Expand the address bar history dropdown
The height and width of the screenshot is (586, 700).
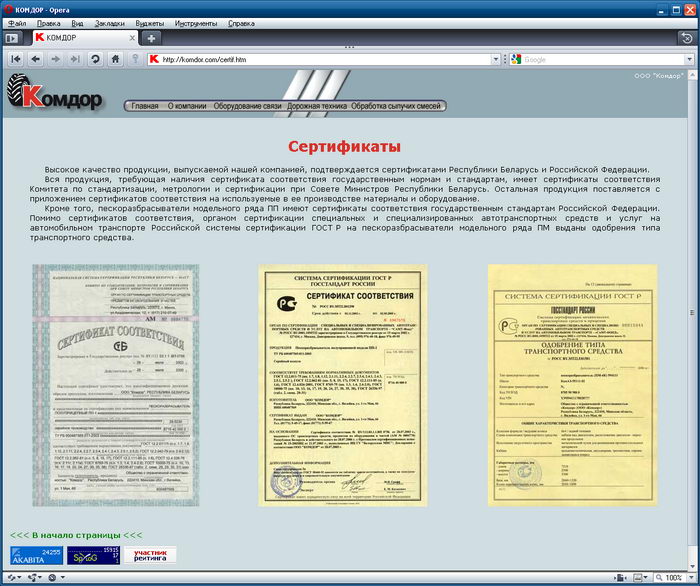pos(496,59)
